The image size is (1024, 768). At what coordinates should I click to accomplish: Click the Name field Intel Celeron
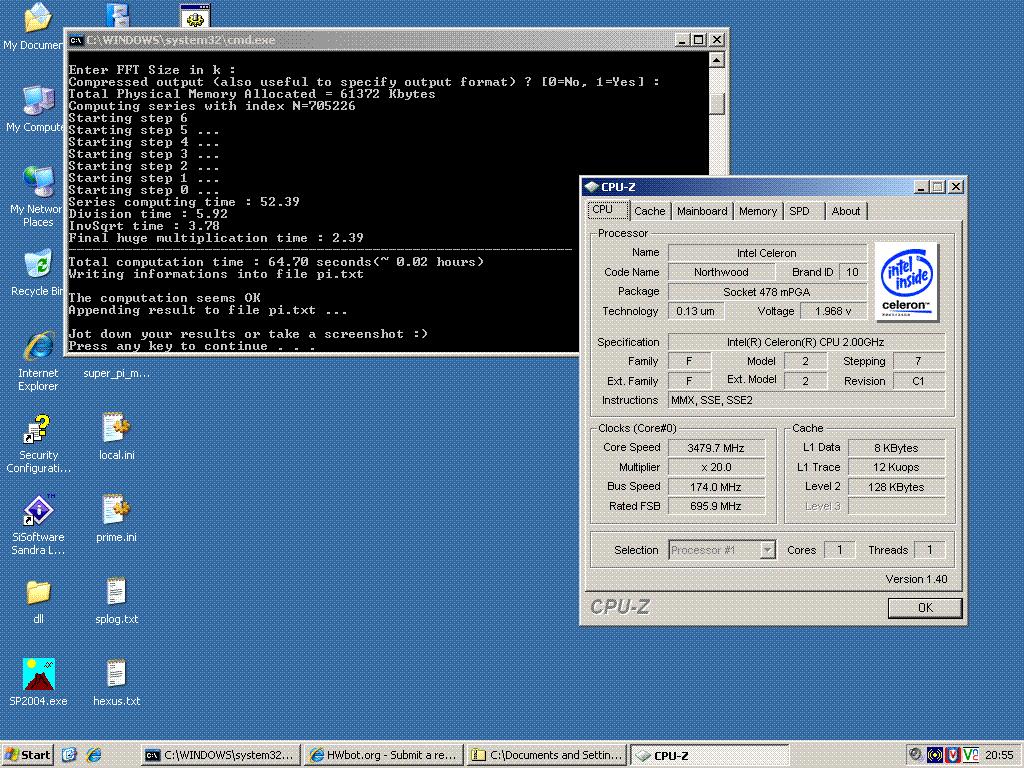tap(767, 253)
